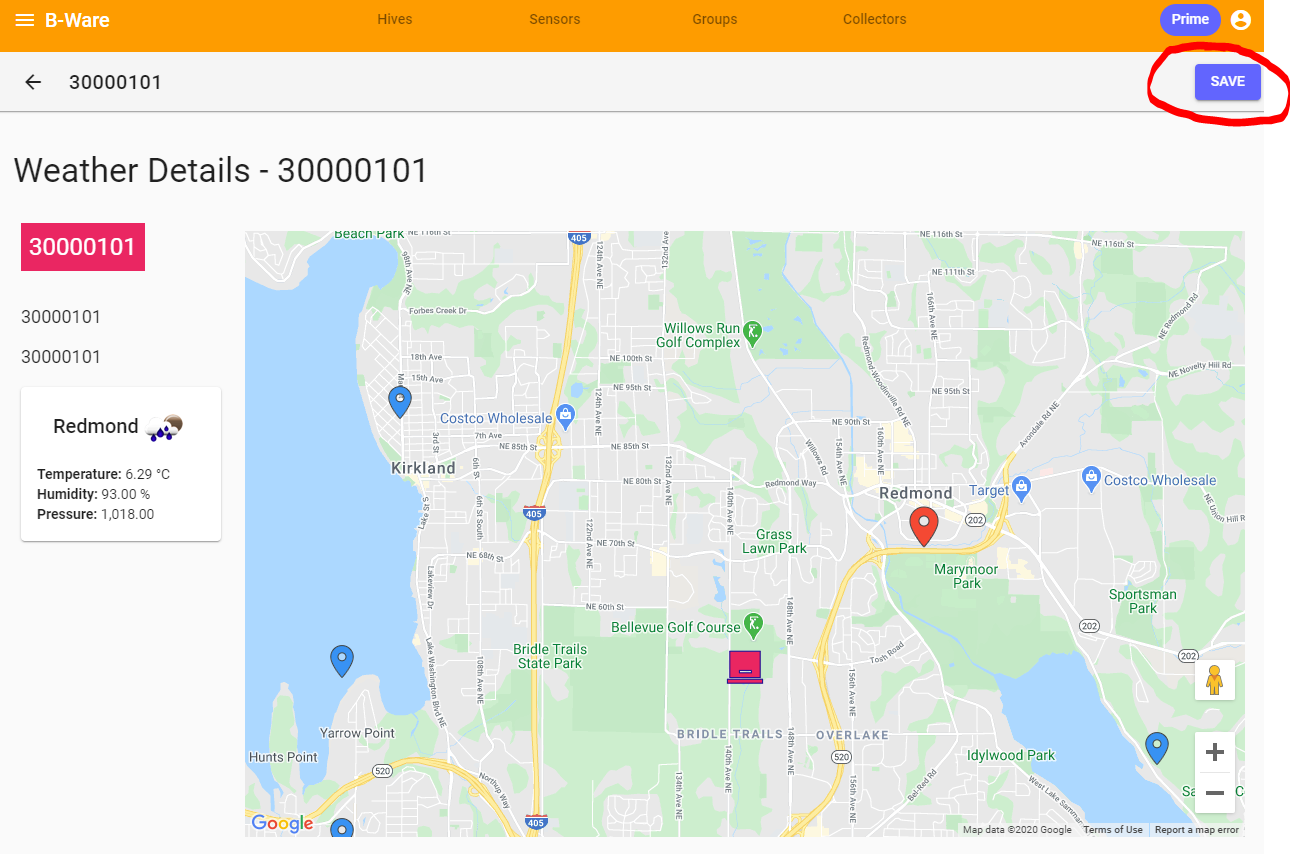Open the user account profile icon
The image size is (1290, 854).
[x=1241, y=20]
